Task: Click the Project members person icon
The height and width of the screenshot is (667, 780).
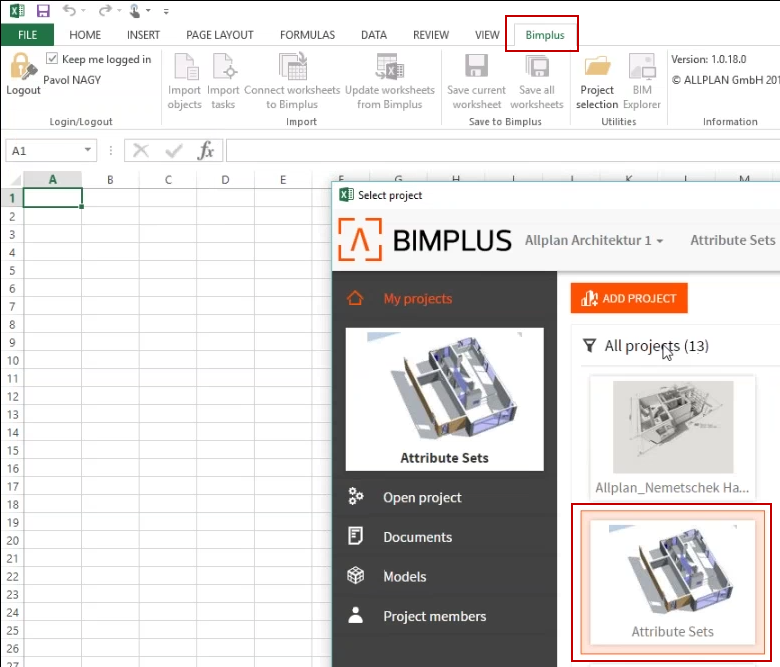Action: tap(356, 615)
